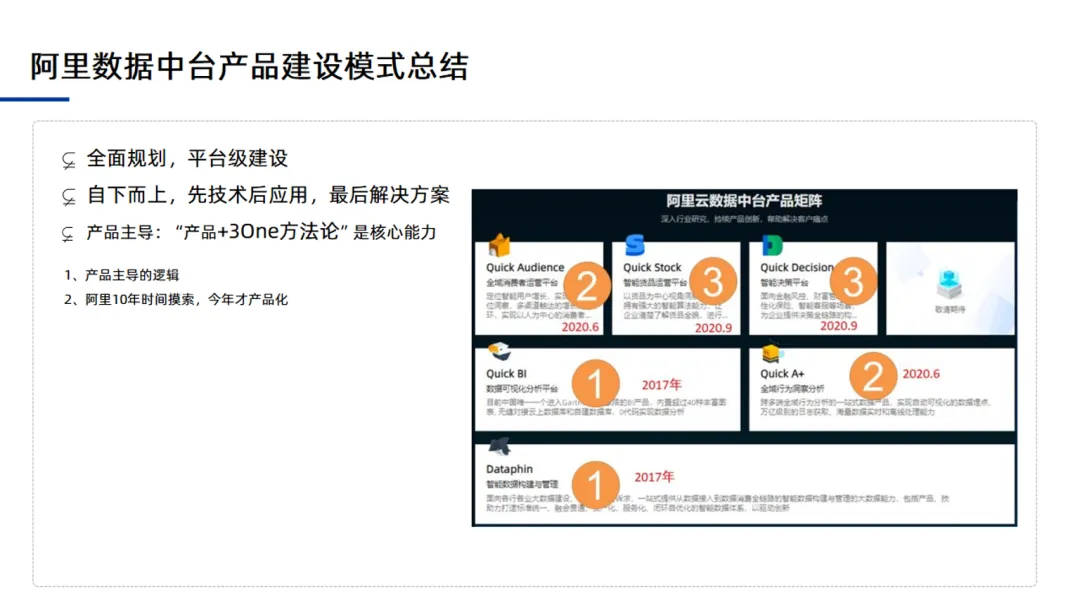Click the 全面规划，平台级建设 bullet text
Viewport: 1080px width, 608px height.
187,158
